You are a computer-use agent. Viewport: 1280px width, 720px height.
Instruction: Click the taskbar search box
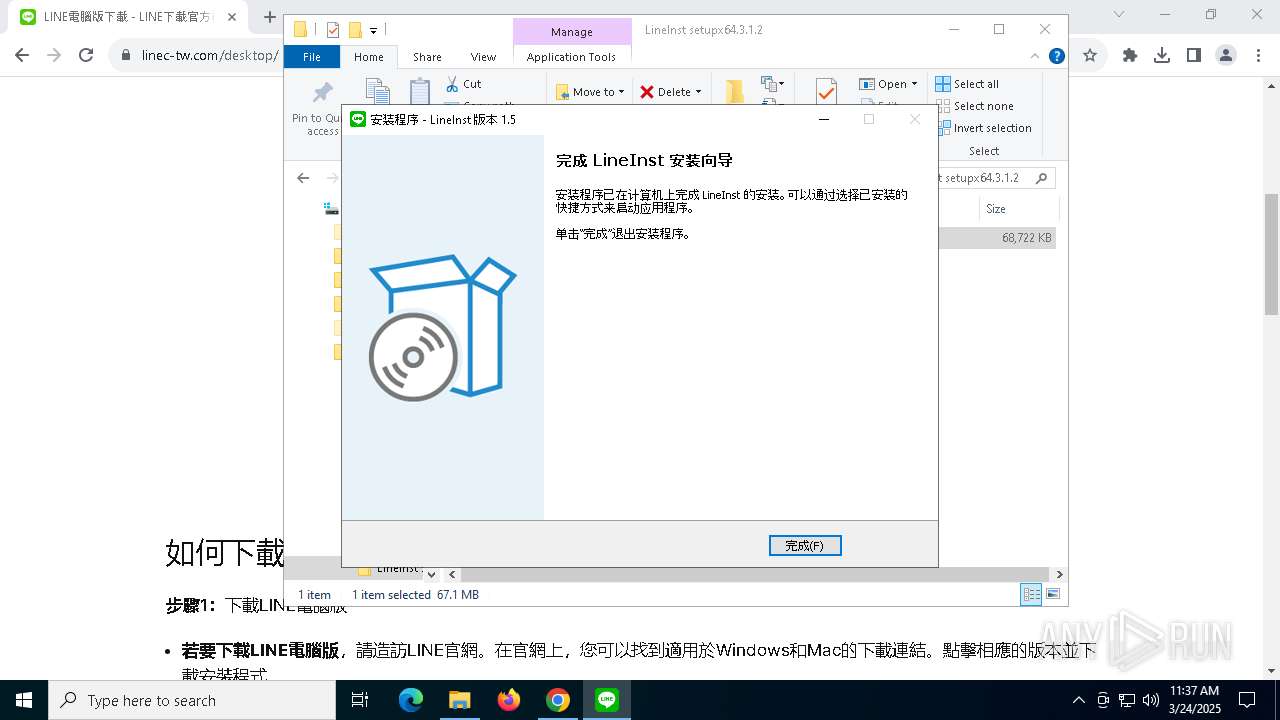(192, 700)
